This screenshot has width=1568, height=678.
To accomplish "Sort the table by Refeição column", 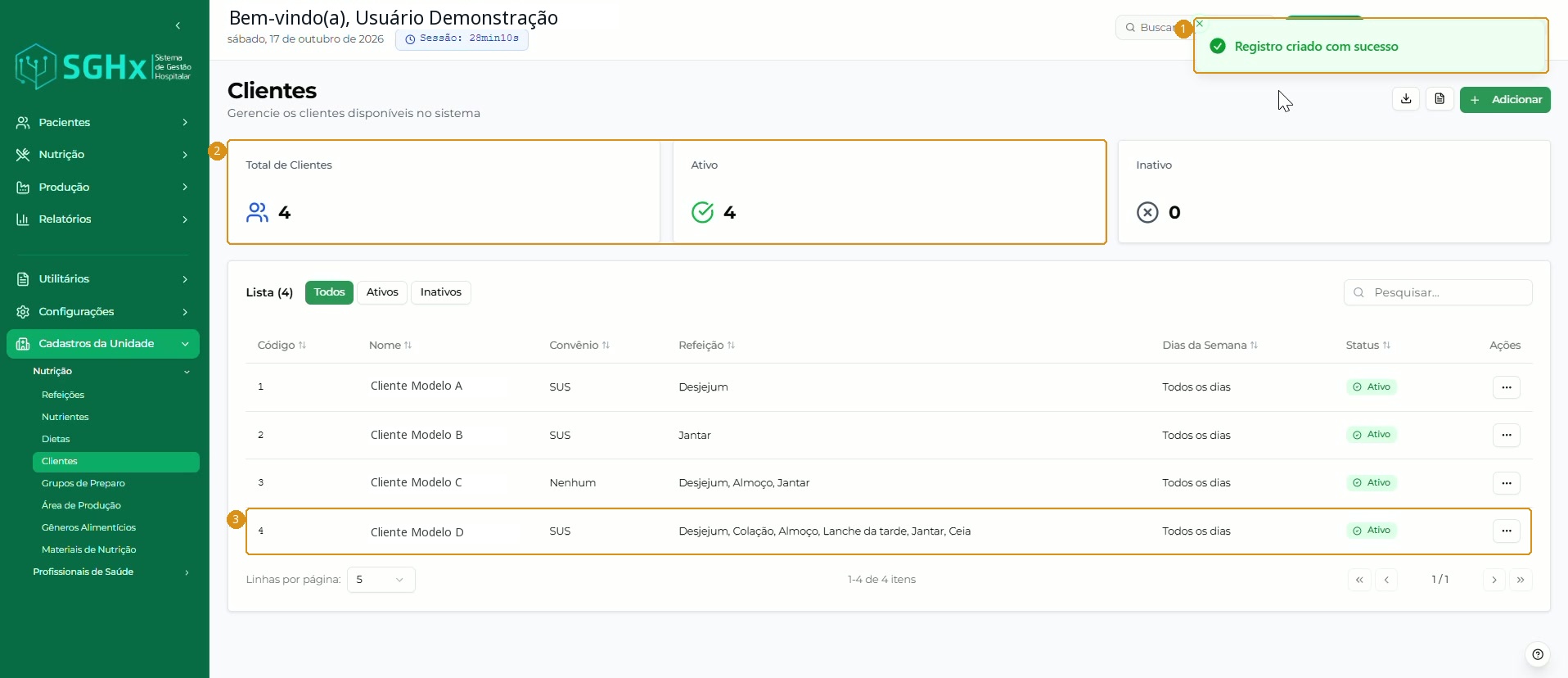I will click(x=707, y=346).
